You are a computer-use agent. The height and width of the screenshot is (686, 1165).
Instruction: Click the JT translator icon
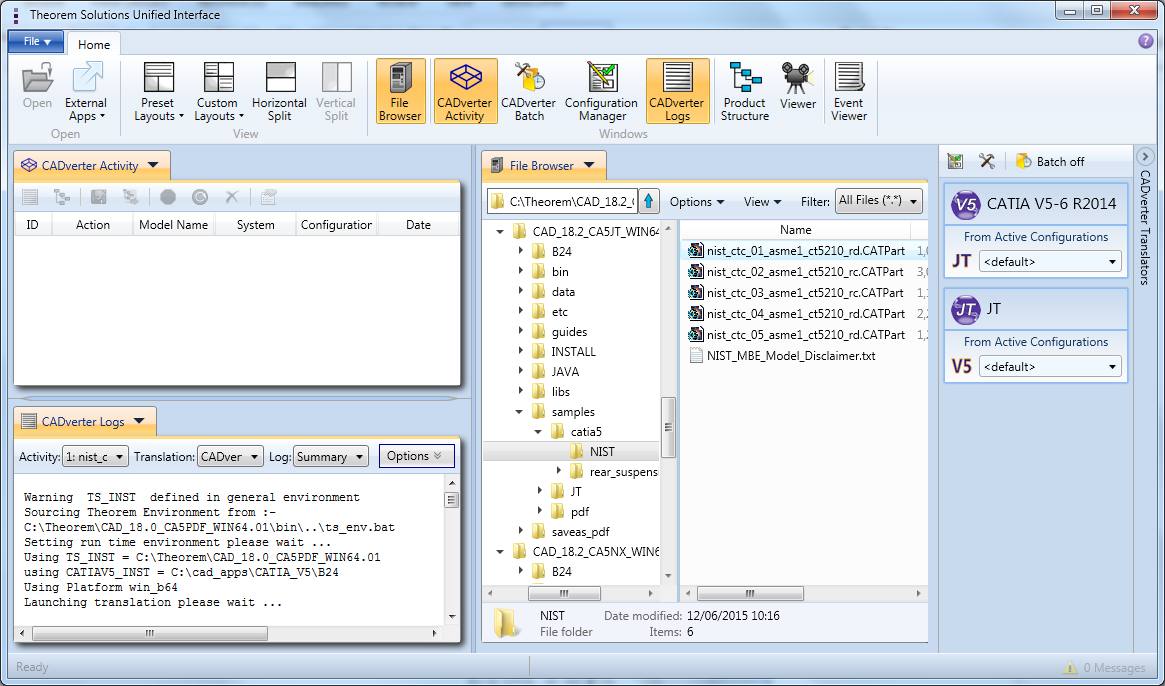tap(966, 309)
